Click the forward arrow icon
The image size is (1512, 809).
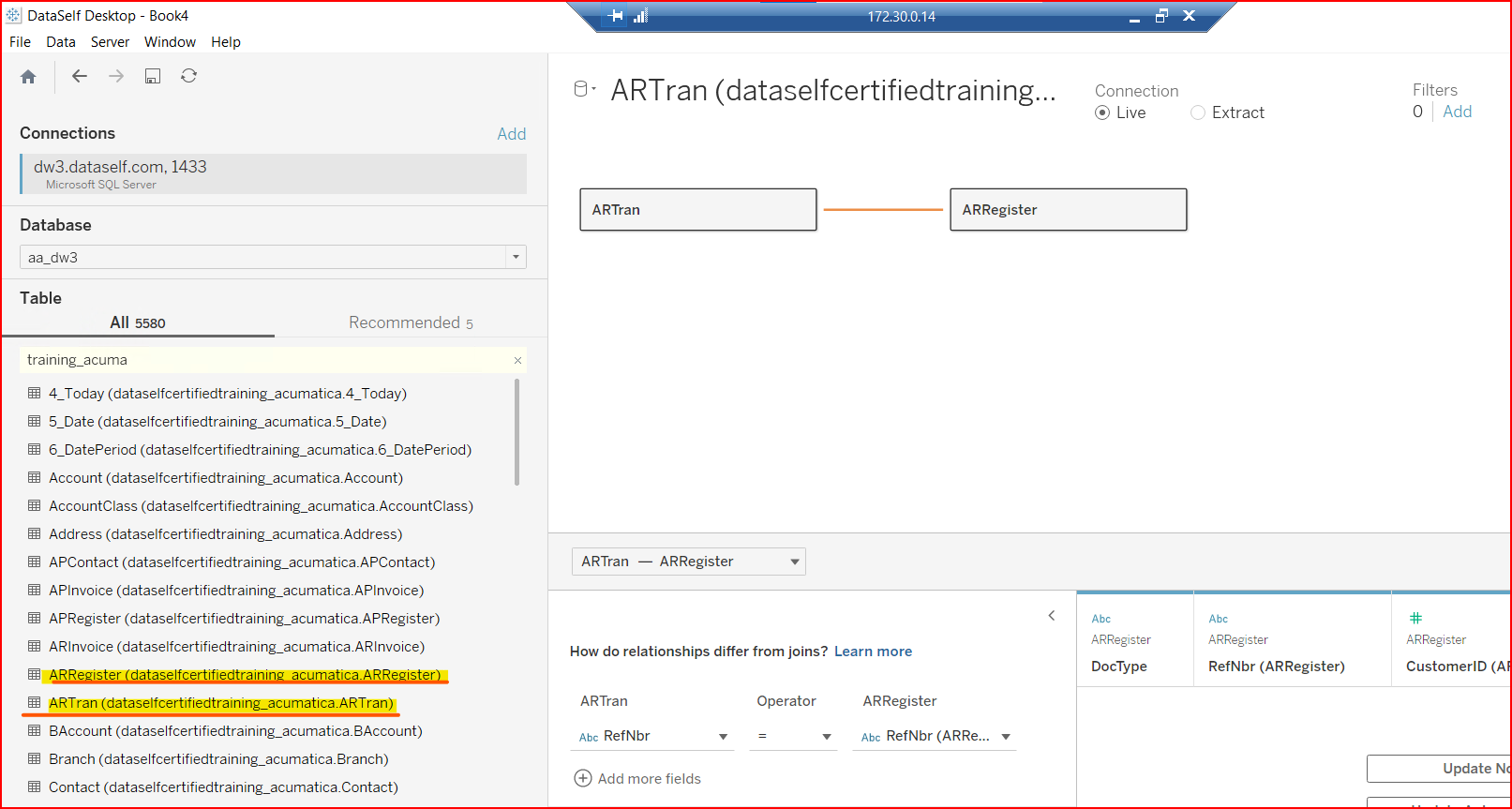click(x=116, y=77)
